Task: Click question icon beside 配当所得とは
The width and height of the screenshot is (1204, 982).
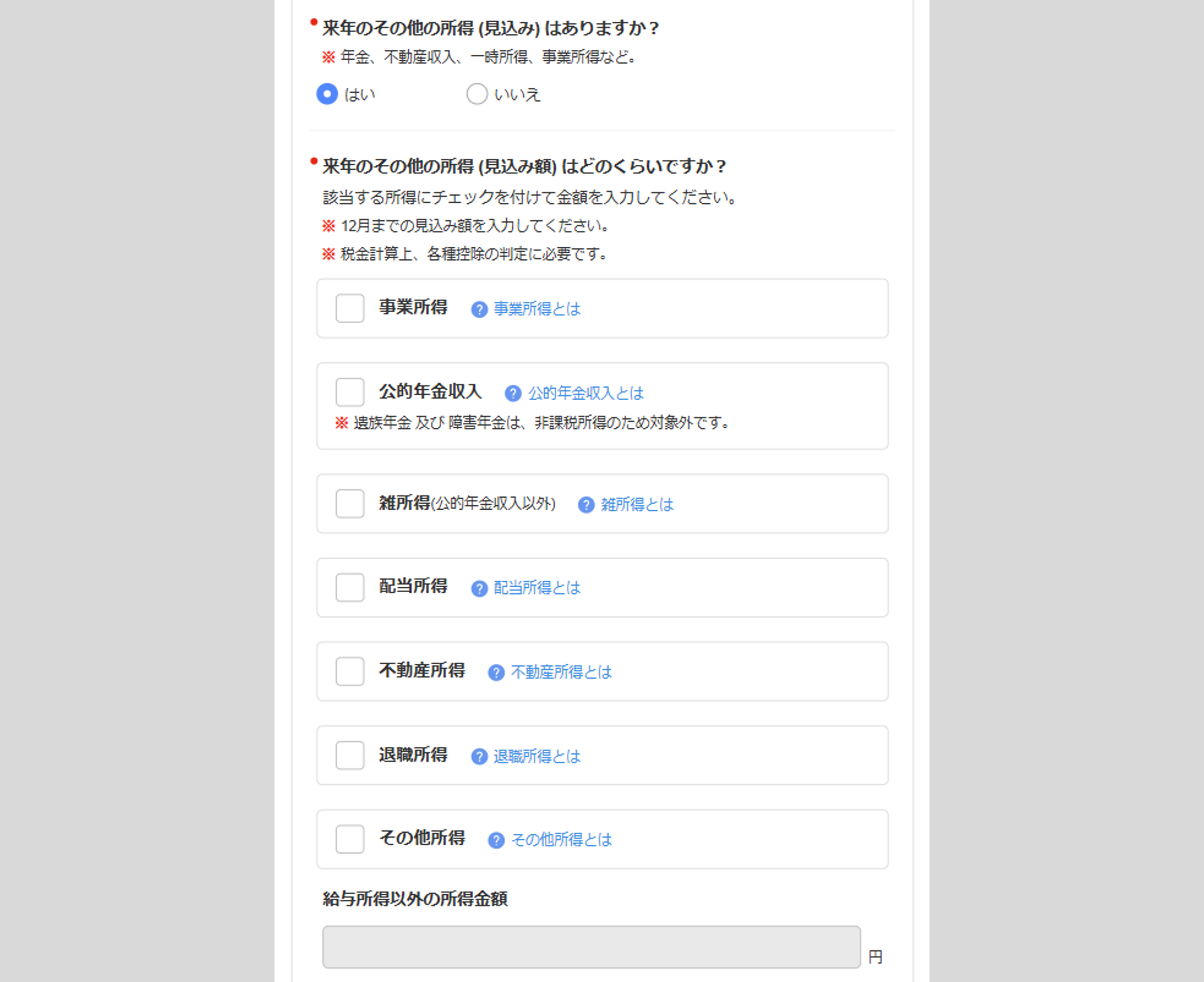Action: (479, 588)
